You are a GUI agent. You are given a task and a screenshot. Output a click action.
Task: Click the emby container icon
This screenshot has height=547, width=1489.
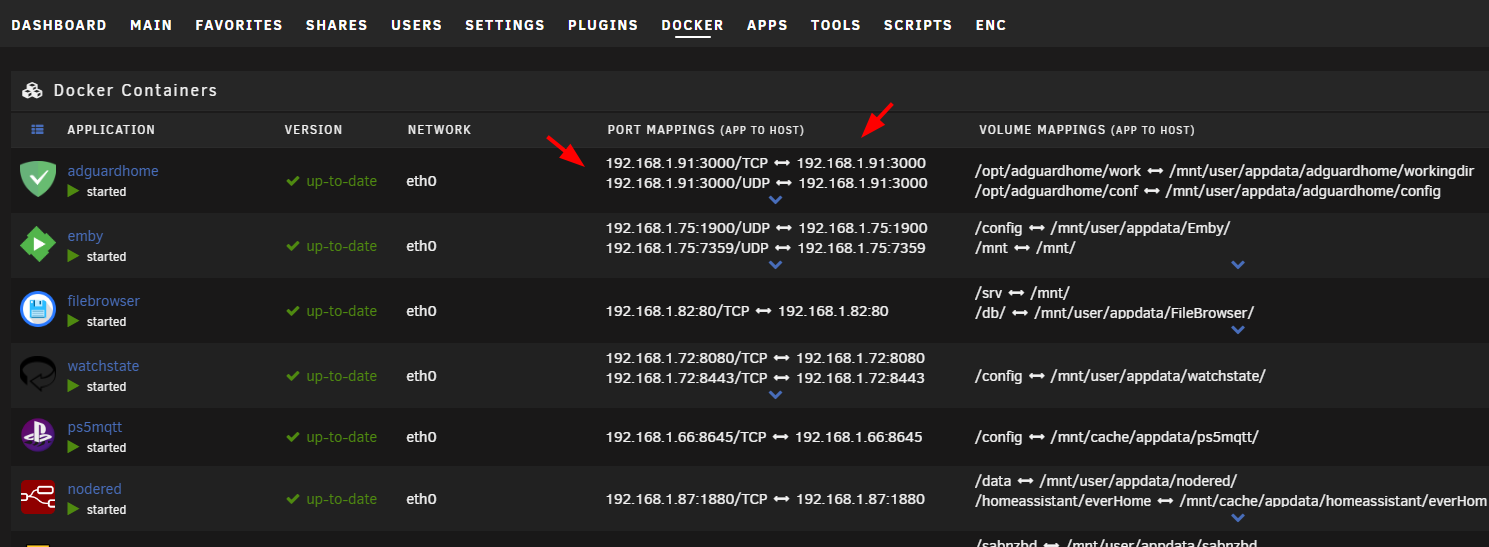[x=38, y=245]
